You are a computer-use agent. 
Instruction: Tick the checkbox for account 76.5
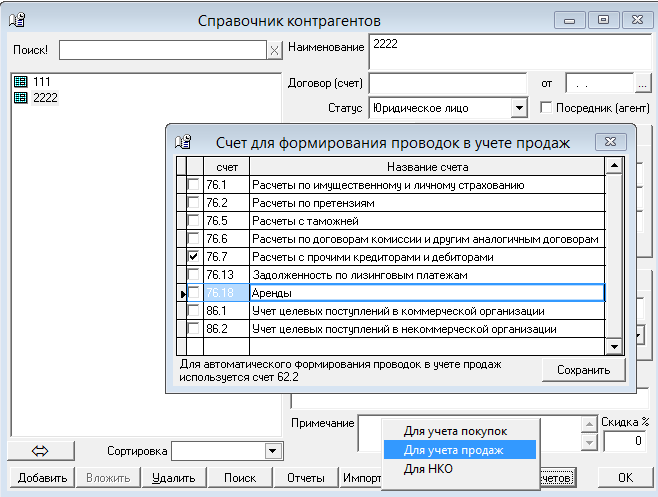click(193, 221)
